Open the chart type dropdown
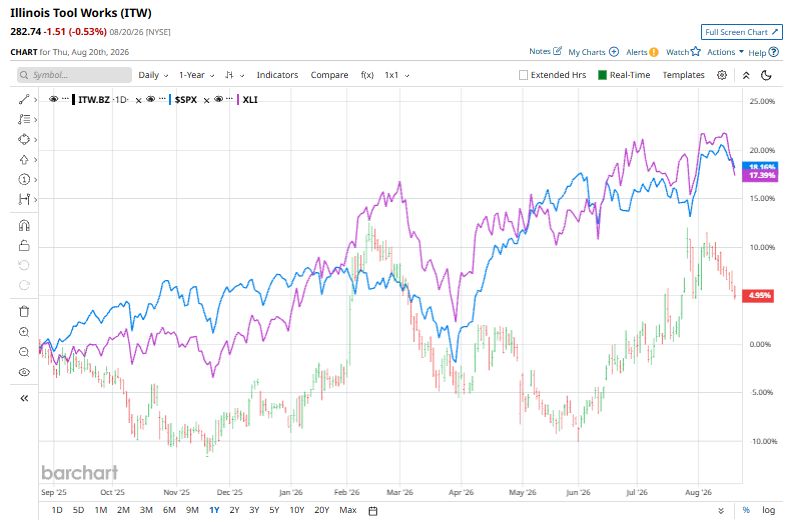This screenshot has width=786, height=522. pos(234,75)
